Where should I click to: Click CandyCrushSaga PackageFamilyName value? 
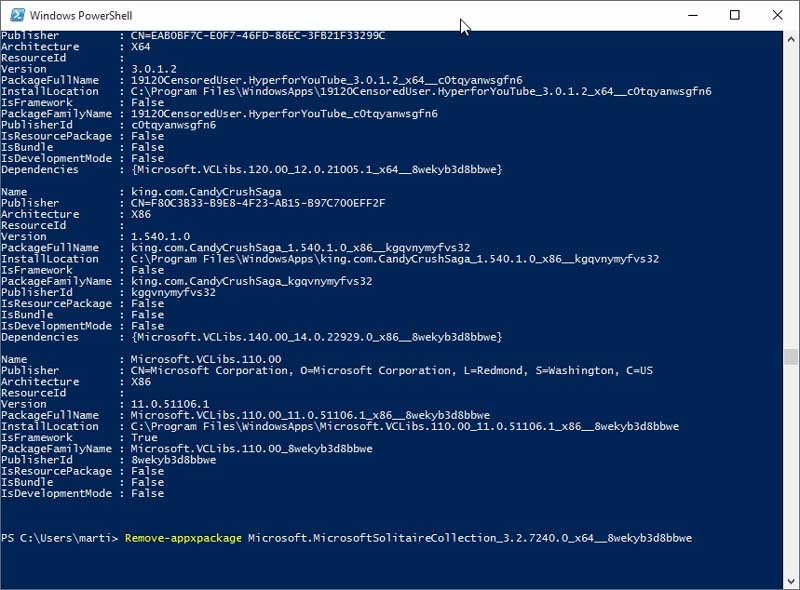(252, 281)
